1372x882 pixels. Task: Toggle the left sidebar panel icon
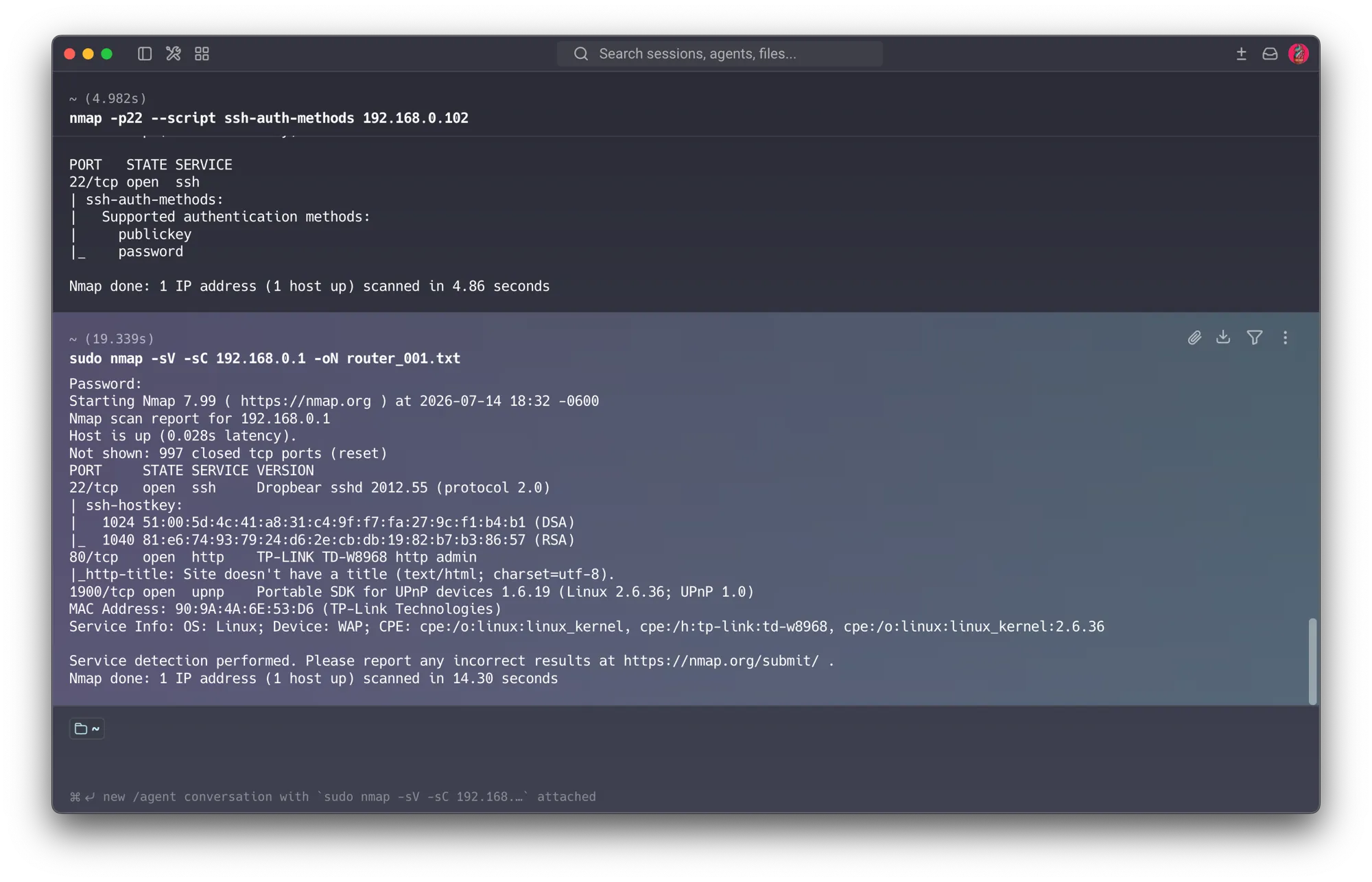tap(144, 53)
